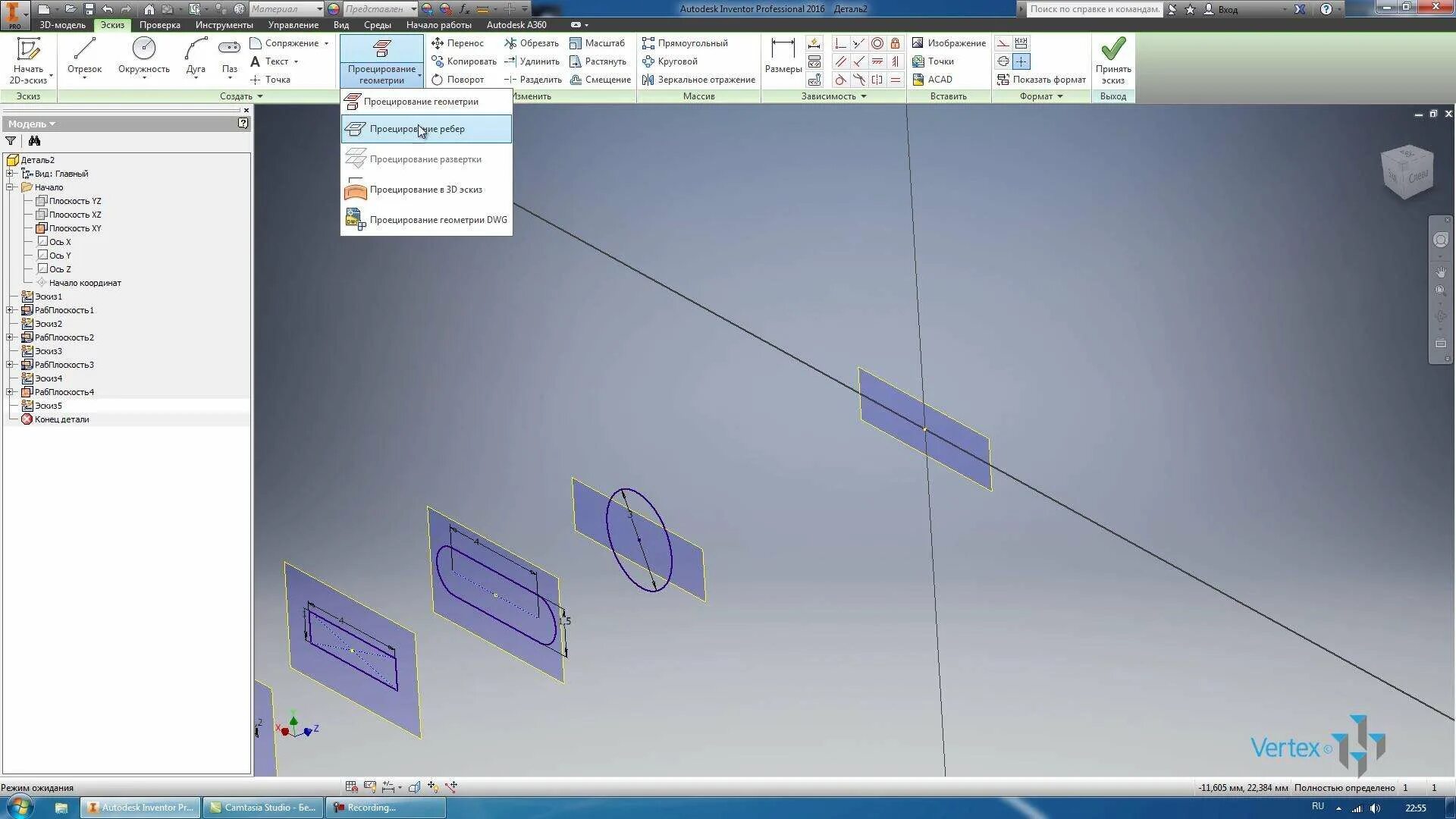
Task: Toggle the centerline format button
Action: point(1003,61)
